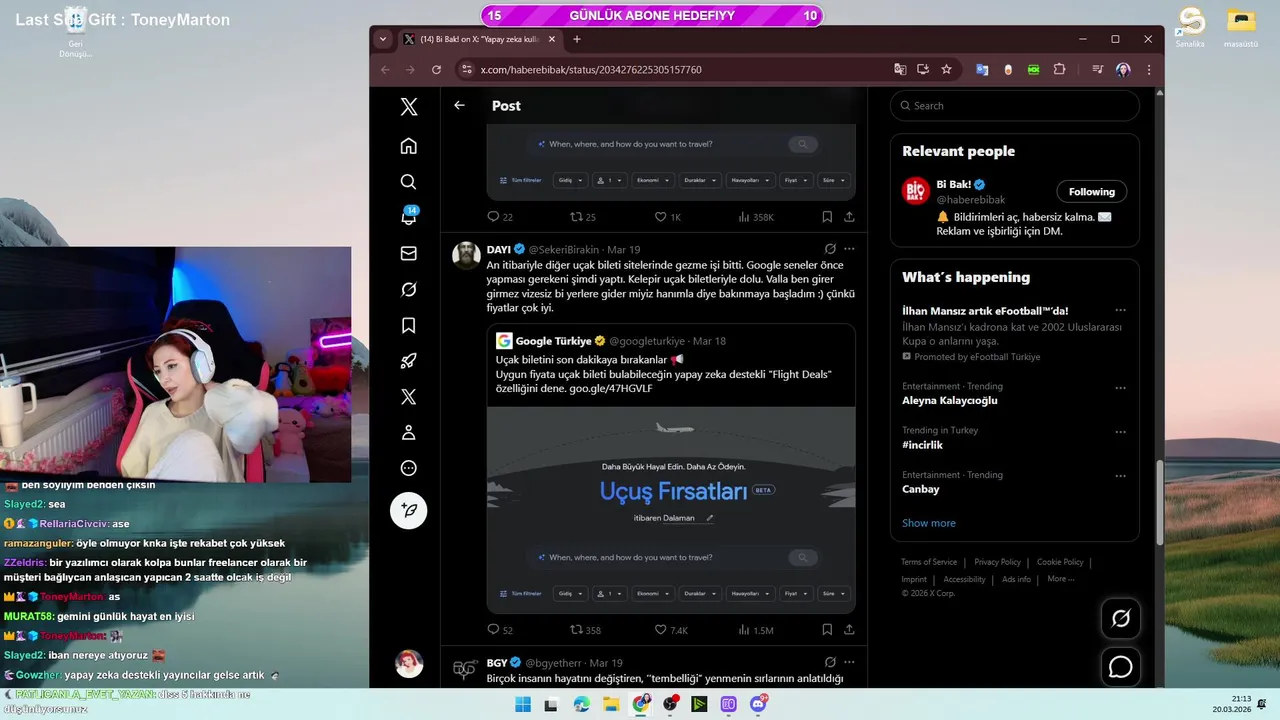
Task: Open a new Chrome tab
Action: [576, 39]
